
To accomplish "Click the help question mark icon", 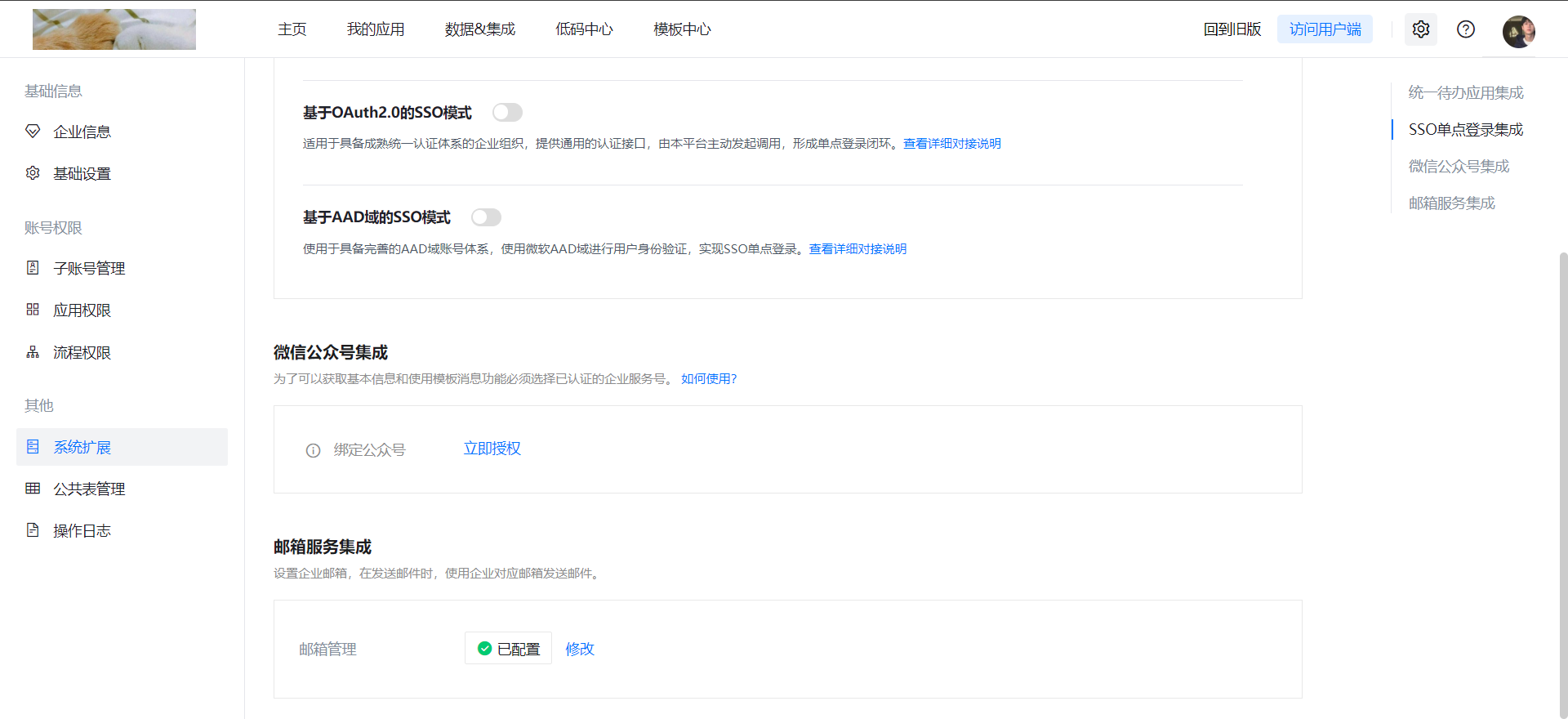I will (x=1466, y=29).
